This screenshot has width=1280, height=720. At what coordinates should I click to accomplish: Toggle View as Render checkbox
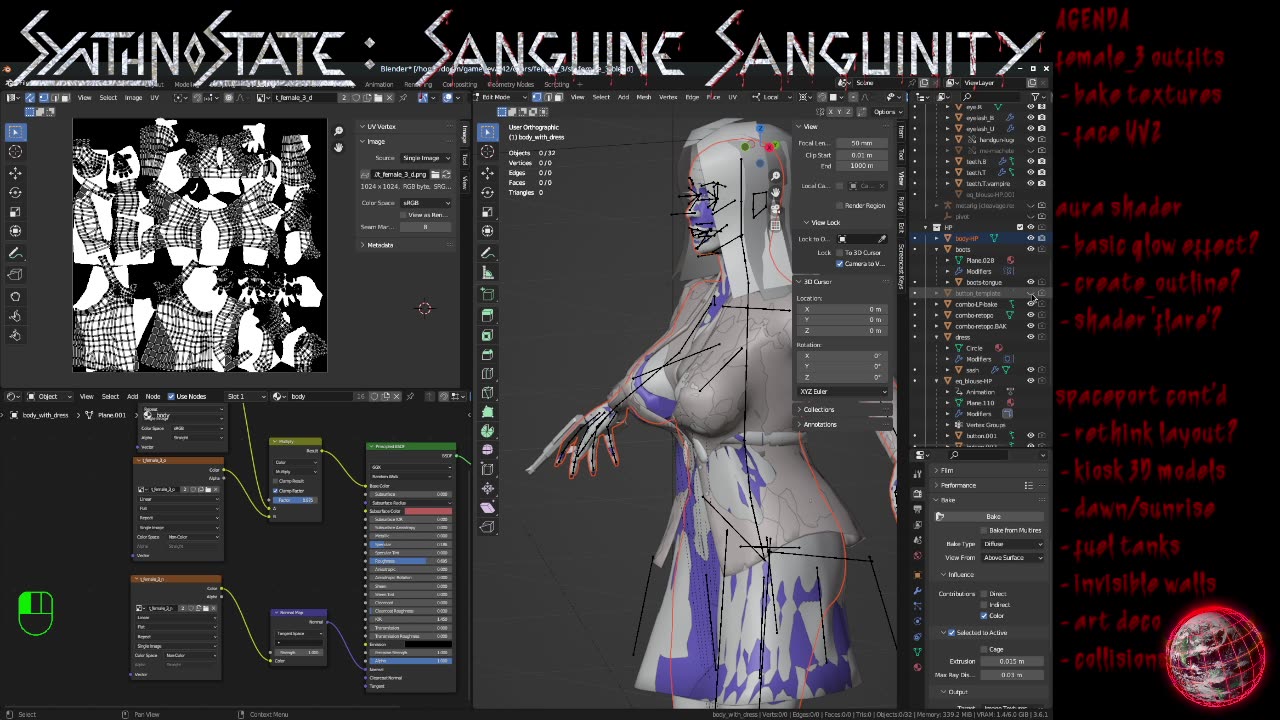pyautogui.click(x=404, y=215)
